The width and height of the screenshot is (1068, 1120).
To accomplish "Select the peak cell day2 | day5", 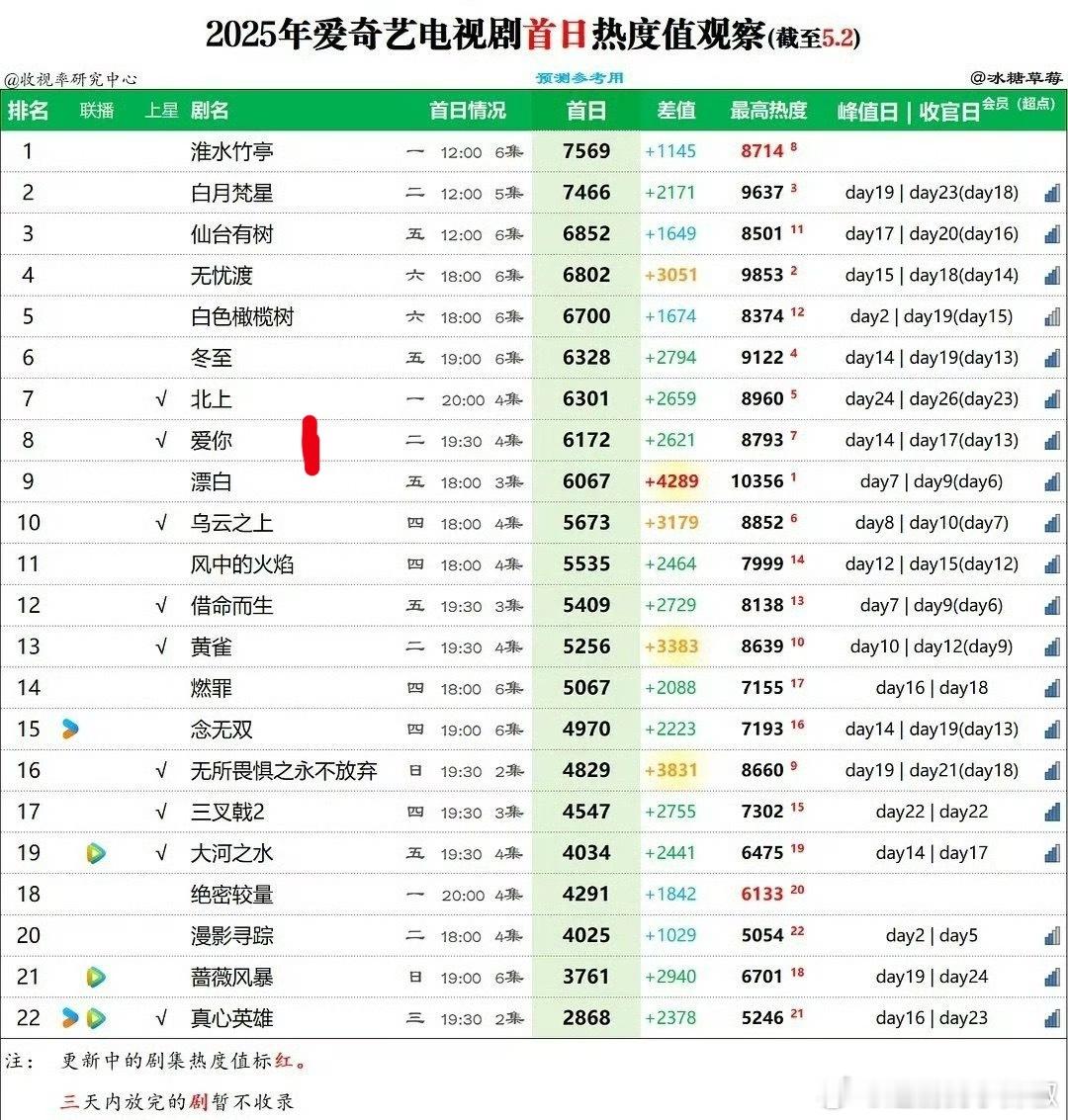I will (x=932, y=936).
